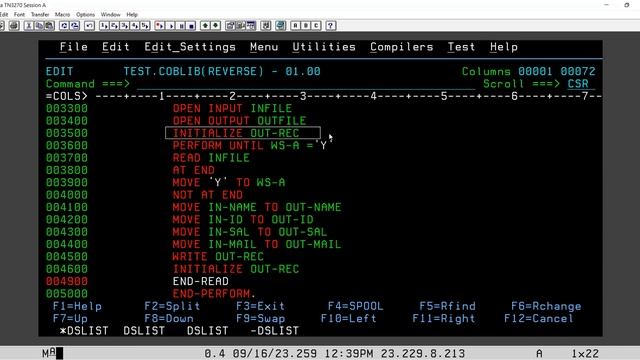The image size is (640, 360).
Task: Click session button B in toolbar
Action: point(306,26)
